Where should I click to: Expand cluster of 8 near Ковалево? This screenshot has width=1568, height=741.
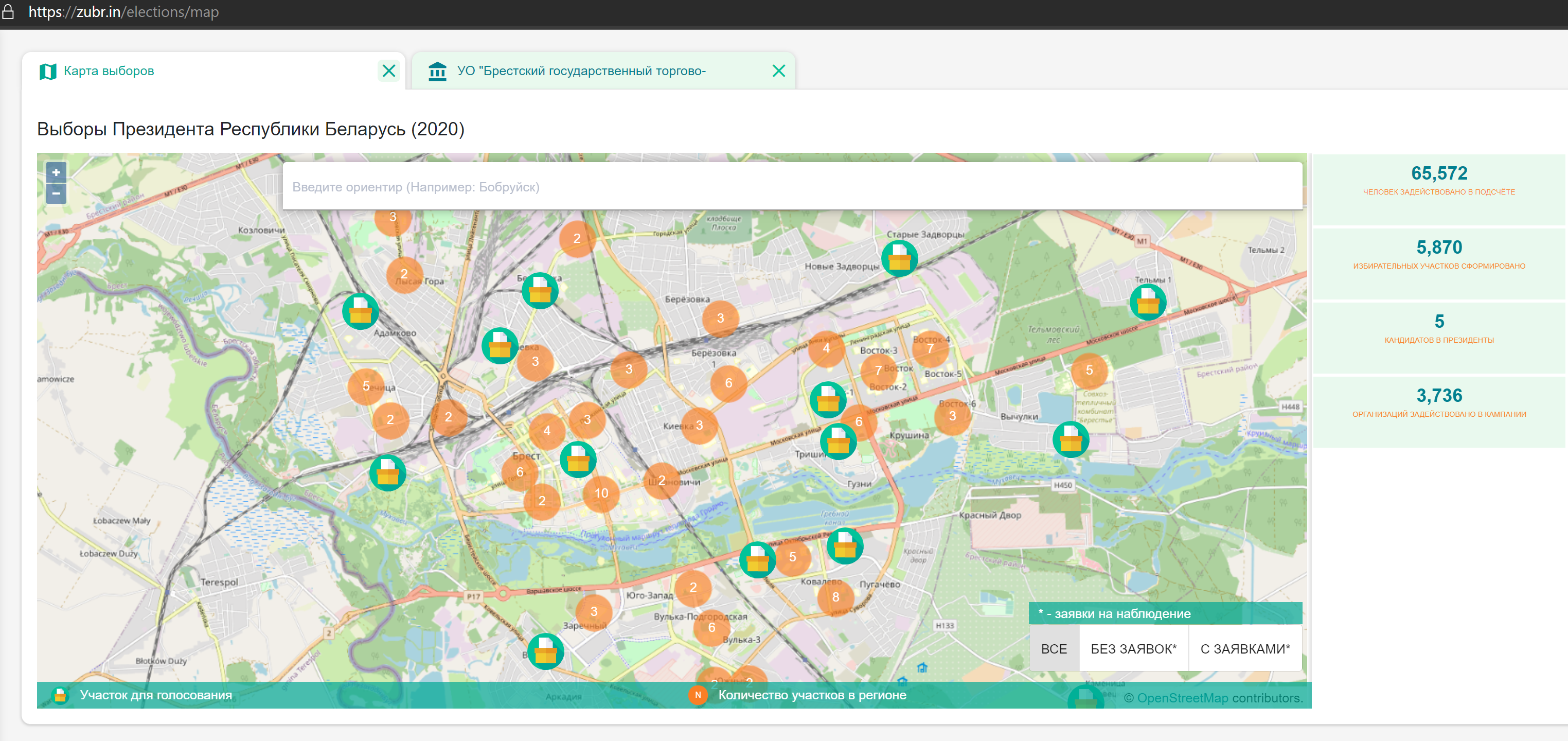tap(836, 597)
